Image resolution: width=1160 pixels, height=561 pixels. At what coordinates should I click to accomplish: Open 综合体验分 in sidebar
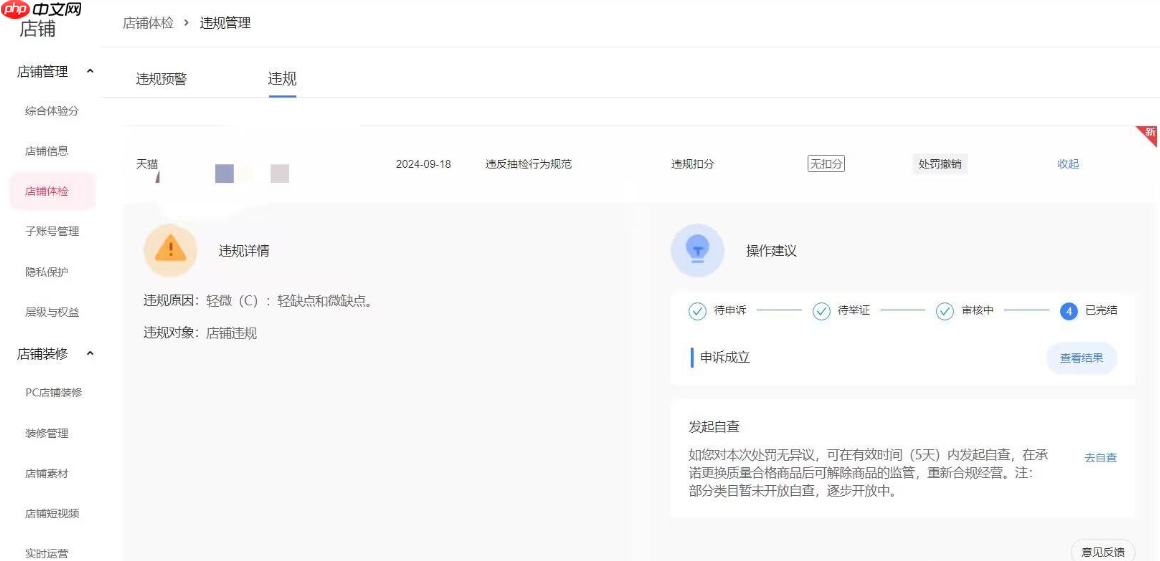[52, 111]
